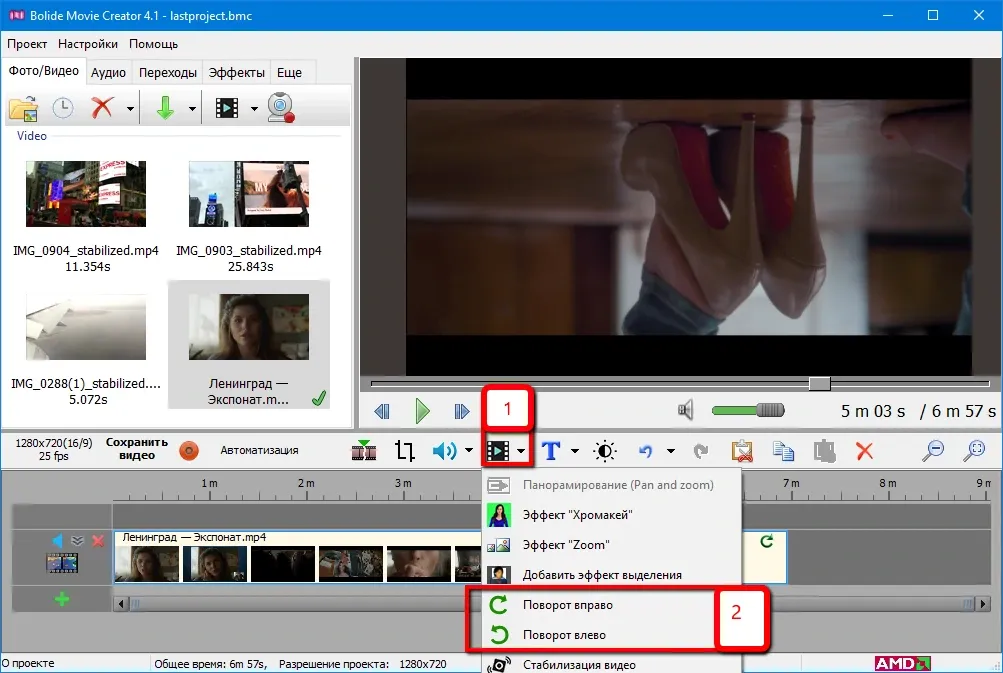Mute the preview speaker icon

coord(685,410)
